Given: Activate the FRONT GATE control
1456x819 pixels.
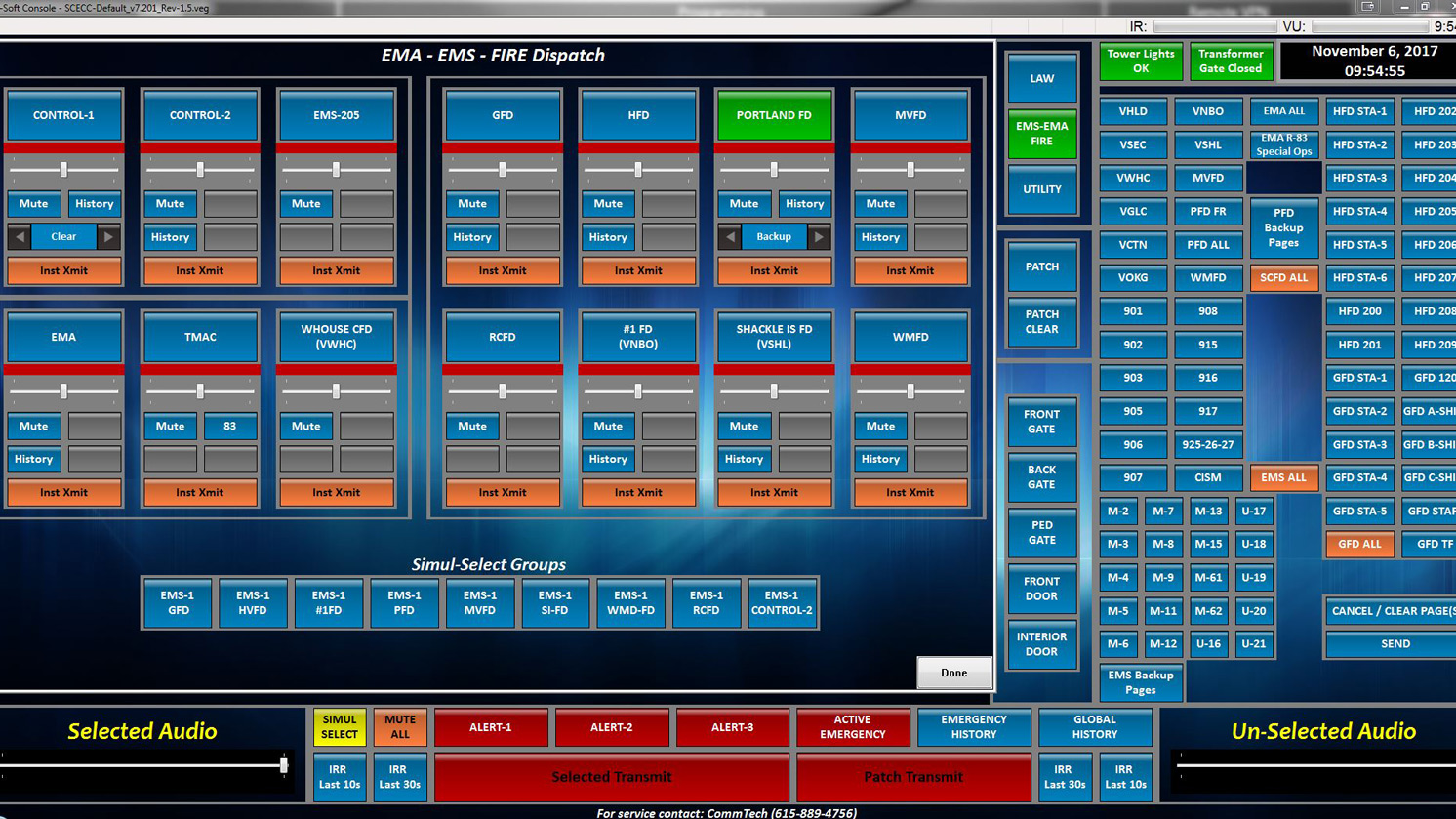Looking at the screenshot, I should [1041, 422].
